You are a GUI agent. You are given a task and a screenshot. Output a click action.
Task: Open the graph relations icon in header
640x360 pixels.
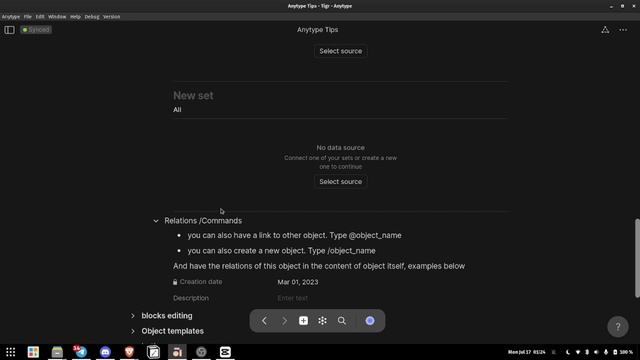605,30
